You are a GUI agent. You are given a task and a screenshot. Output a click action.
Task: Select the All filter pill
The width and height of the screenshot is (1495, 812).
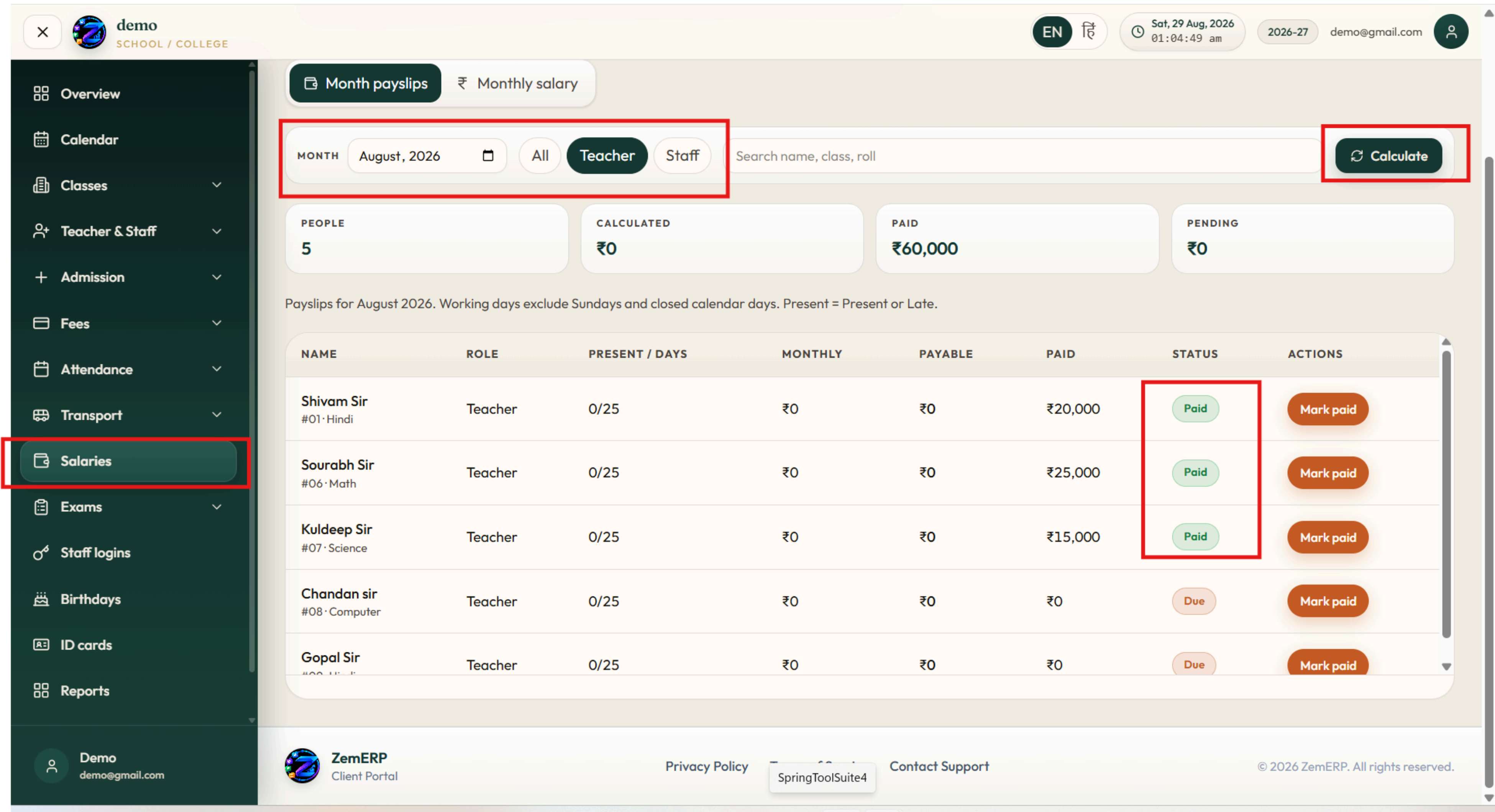point(540,156)
